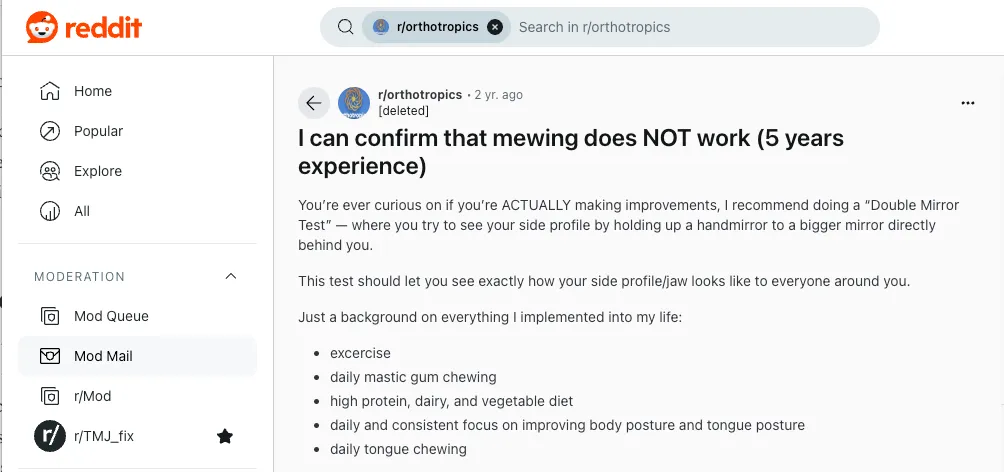Open the r/Mod icon link
The width and height of the screenshot is (1004, 472).
click(x=50, y=396)
